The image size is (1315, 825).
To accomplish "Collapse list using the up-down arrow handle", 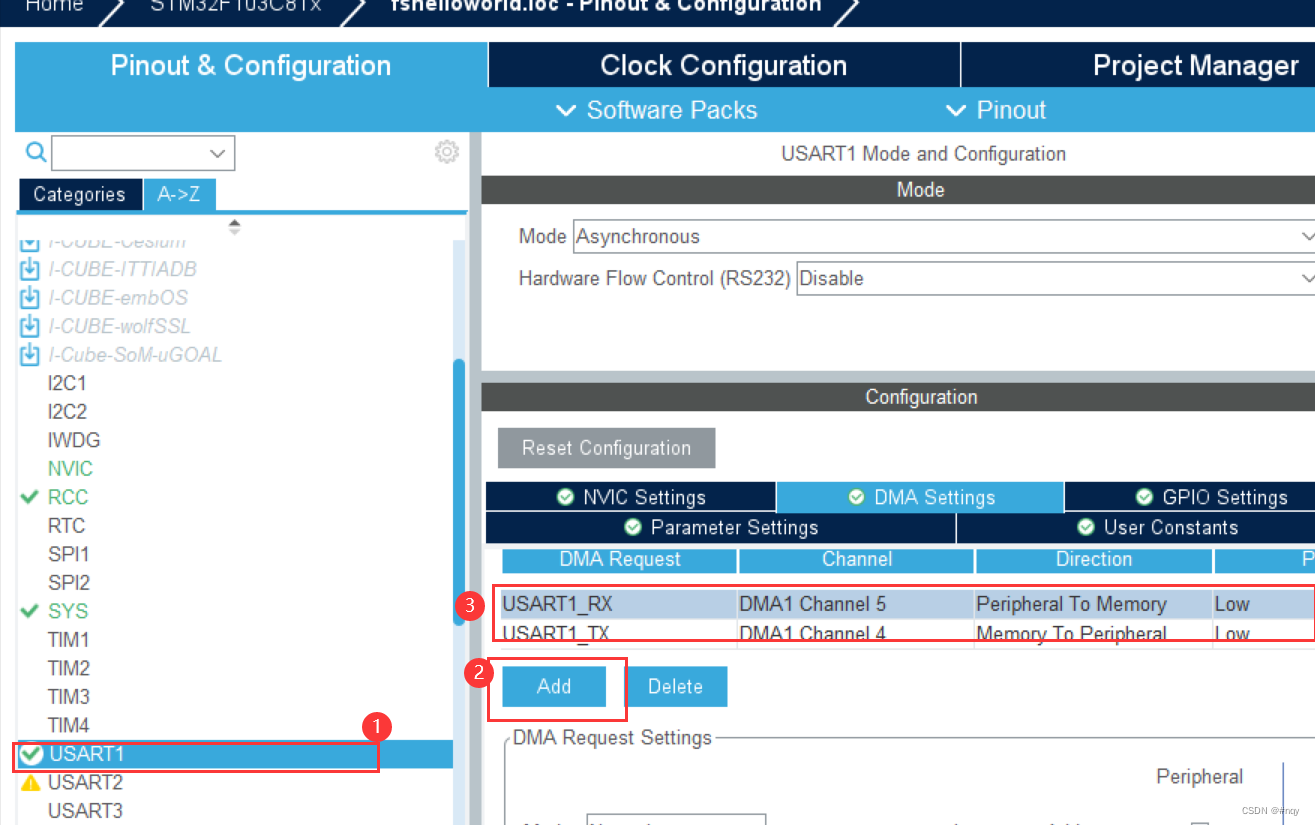I will [x=234, y=227].
